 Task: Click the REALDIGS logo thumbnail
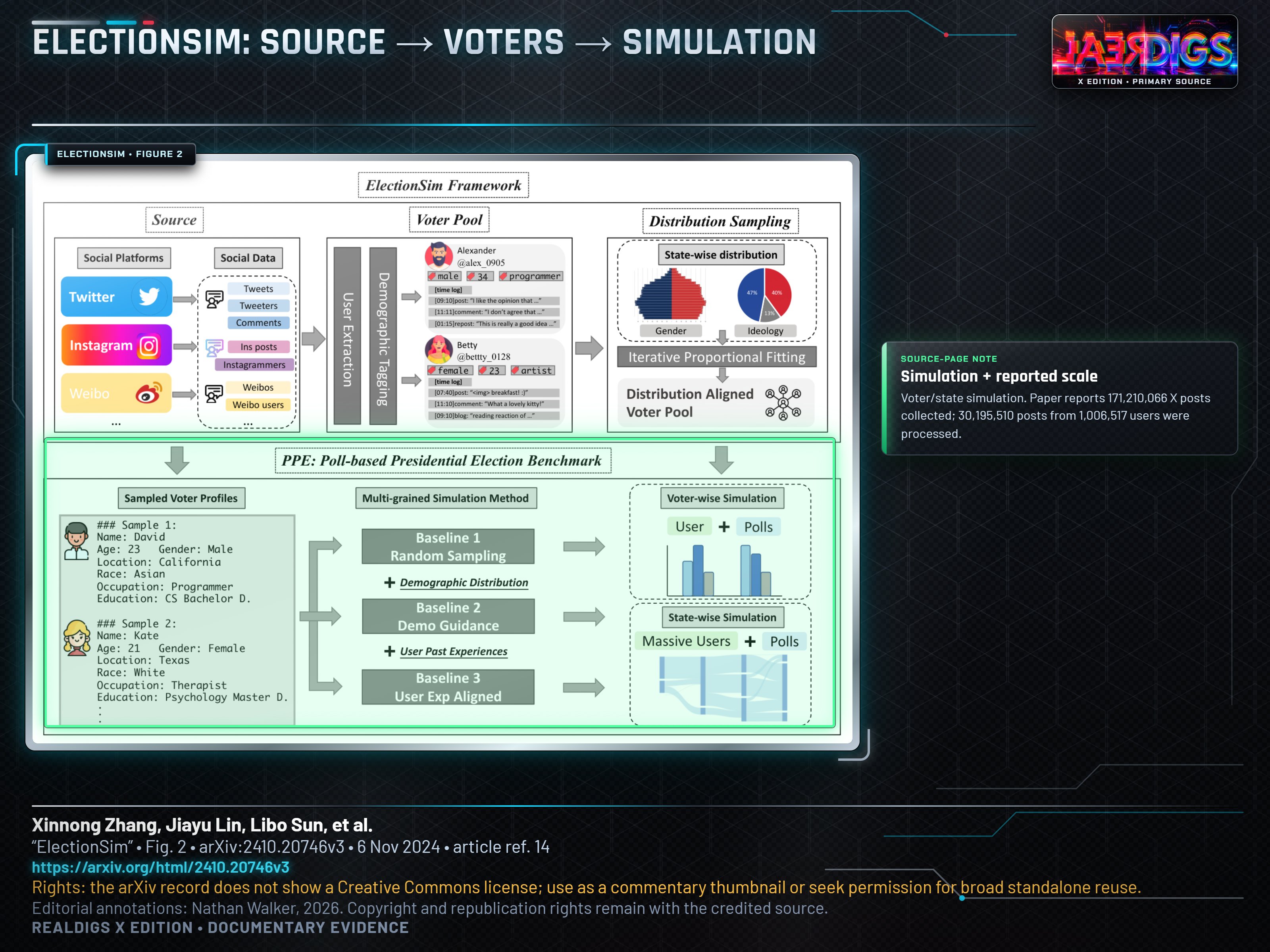tap(1144, 52)
